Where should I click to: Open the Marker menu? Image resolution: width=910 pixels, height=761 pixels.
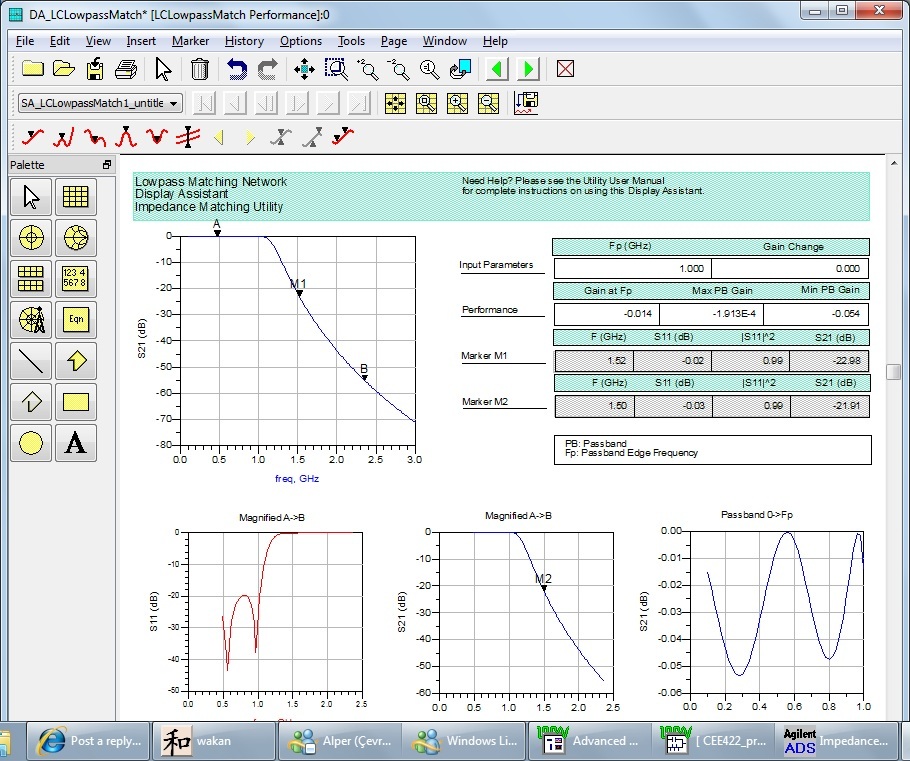tap(190, 41)
